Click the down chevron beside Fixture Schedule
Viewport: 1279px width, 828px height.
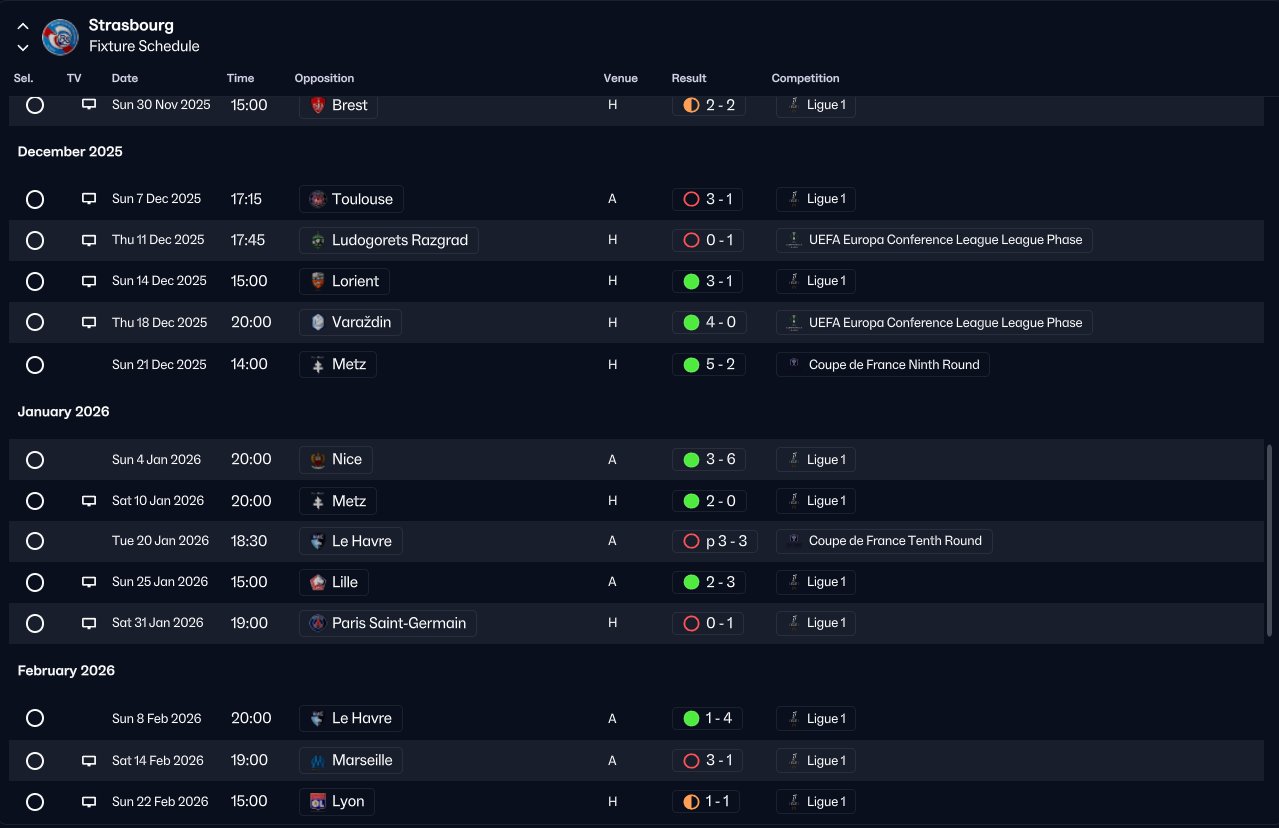[23, 47]
